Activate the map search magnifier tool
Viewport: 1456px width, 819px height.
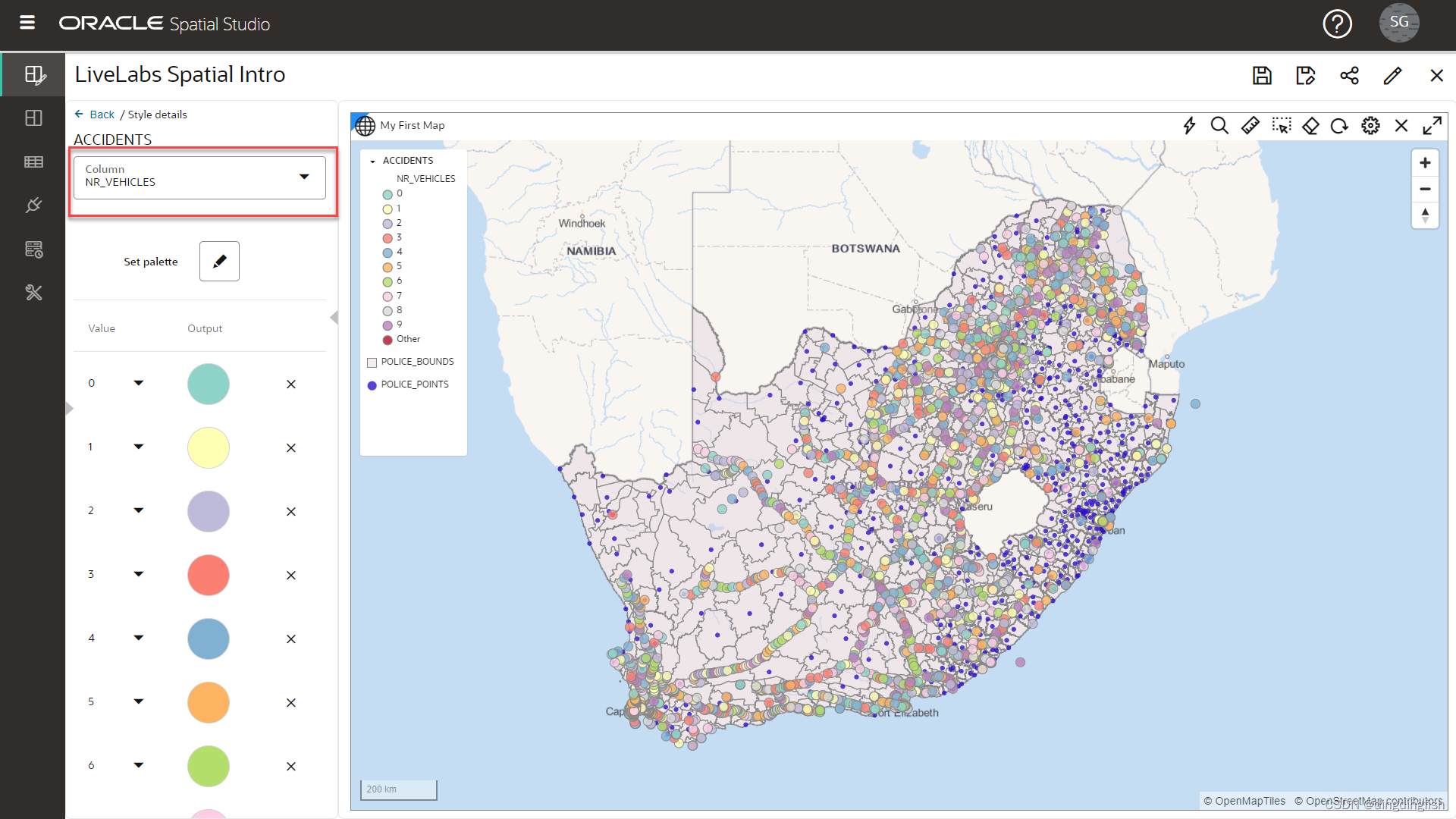(1219, 125)
